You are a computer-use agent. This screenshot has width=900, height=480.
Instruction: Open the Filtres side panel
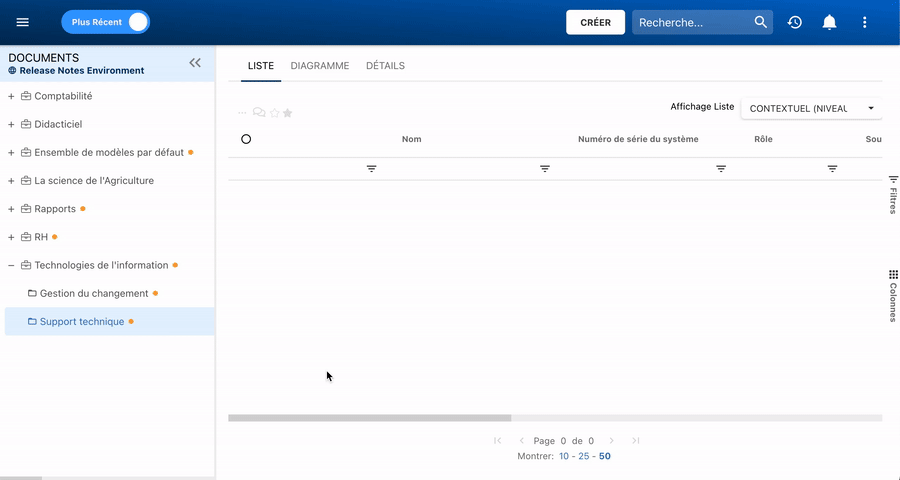tap(893, 195)
